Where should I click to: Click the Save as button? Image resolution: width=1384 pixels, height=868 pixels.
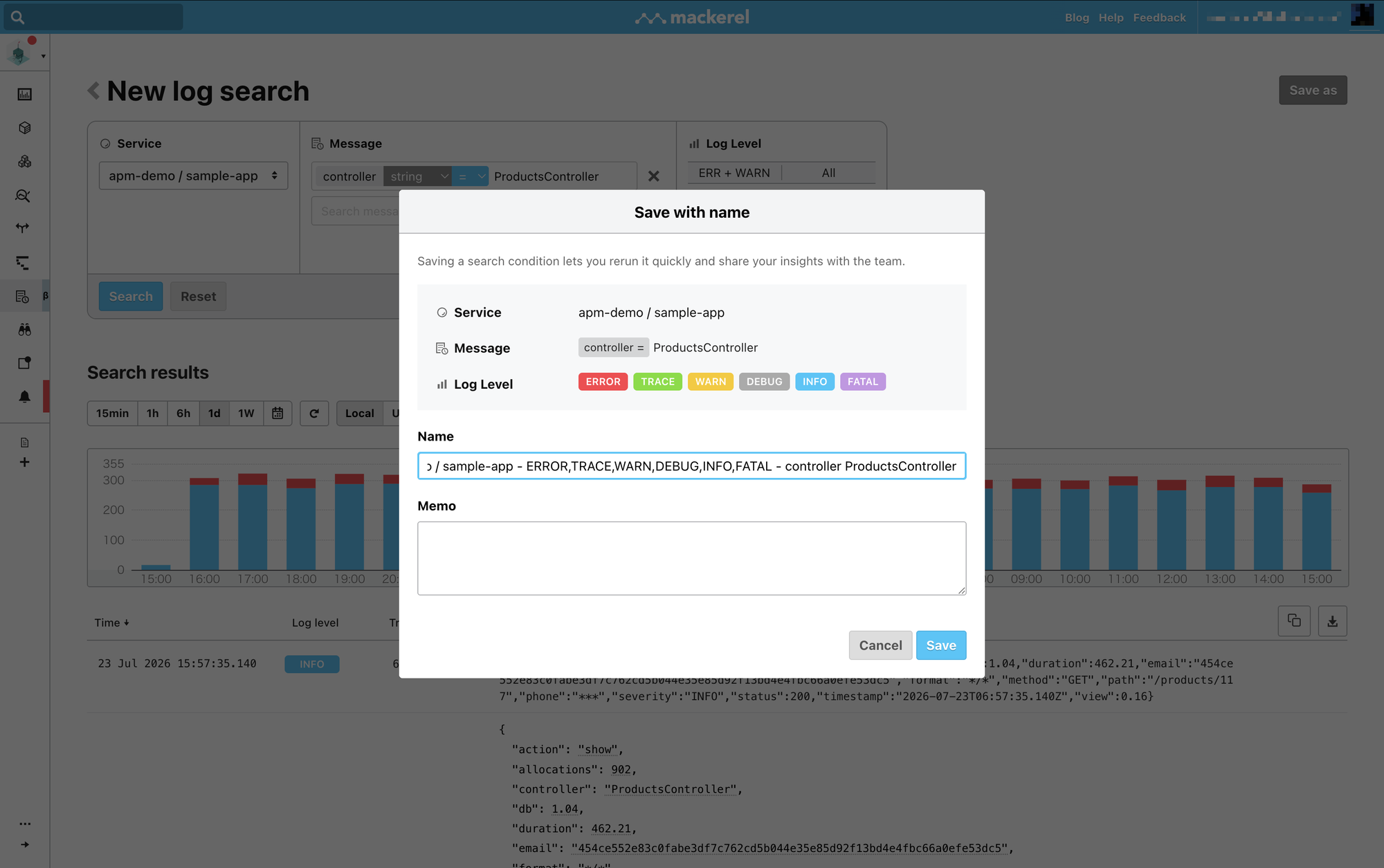(1313, 91)
